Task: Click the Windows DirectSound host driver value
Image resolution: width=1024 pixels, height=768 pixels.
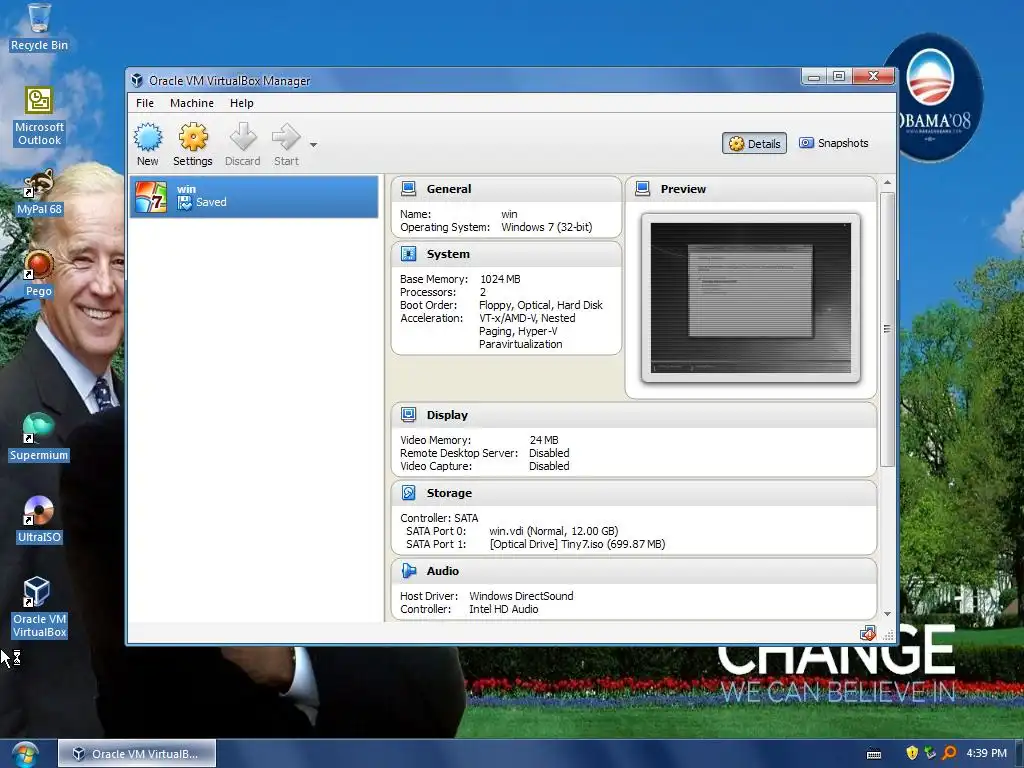Action: point(521,596)
